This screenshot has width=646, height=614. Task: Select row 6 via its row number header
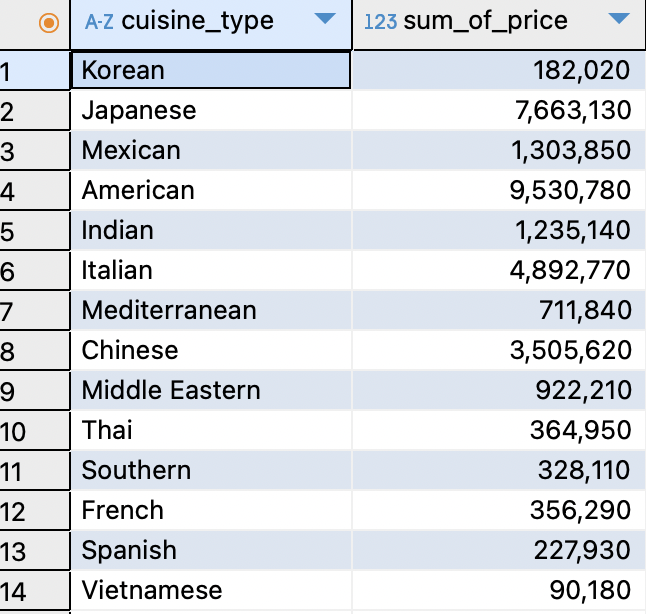(x=35, y=270)
